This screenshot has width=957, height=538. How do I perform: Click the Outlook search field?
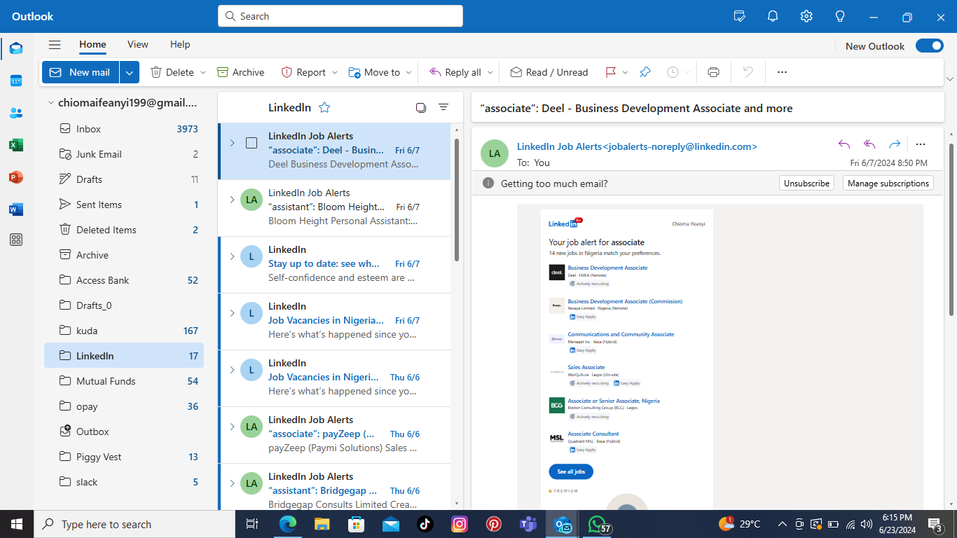click(x=340, y=16)
